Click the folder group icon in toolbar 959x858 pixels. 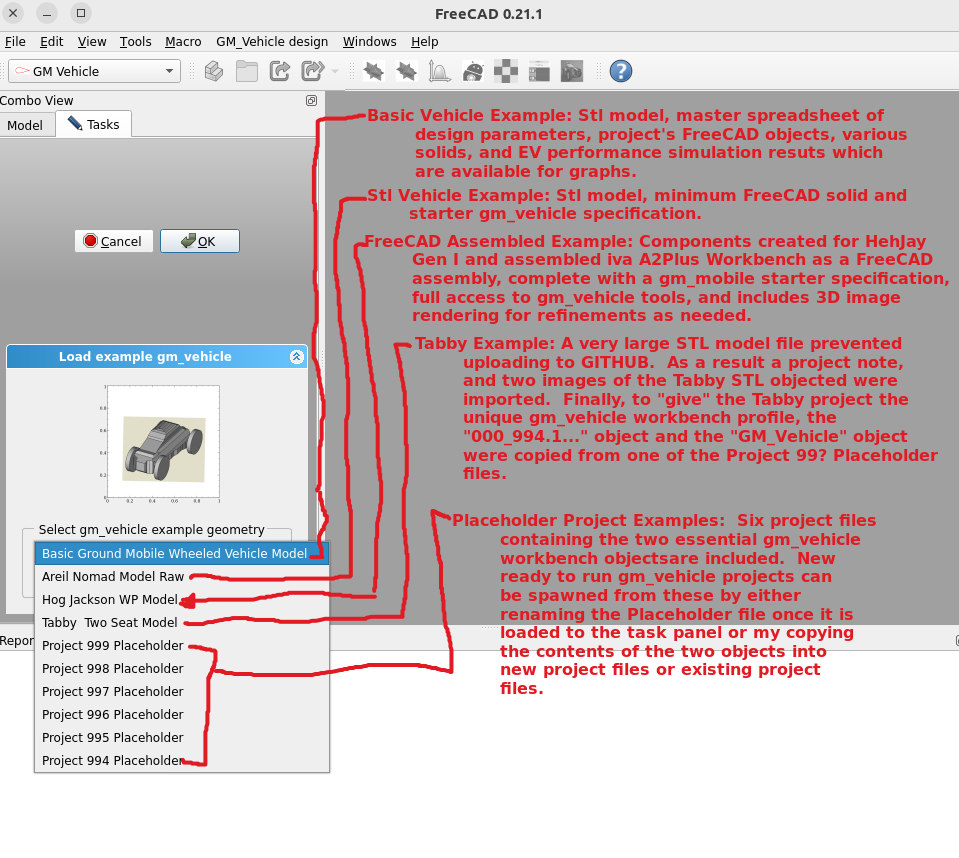pyautogui.click(x=246, y=71)
